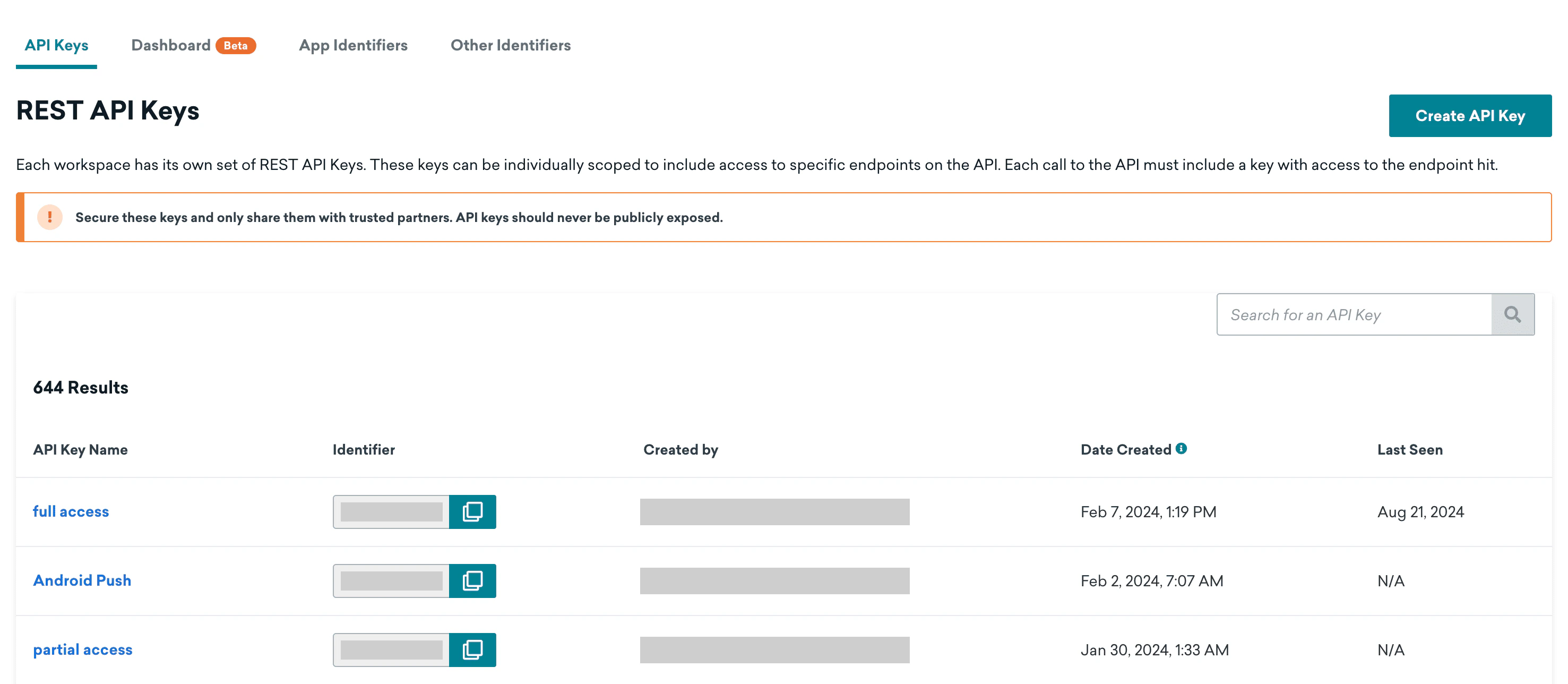This screenshot has width=1568, height=684.
Task: Click the Date Created info icon
Action: [1181, 448]
